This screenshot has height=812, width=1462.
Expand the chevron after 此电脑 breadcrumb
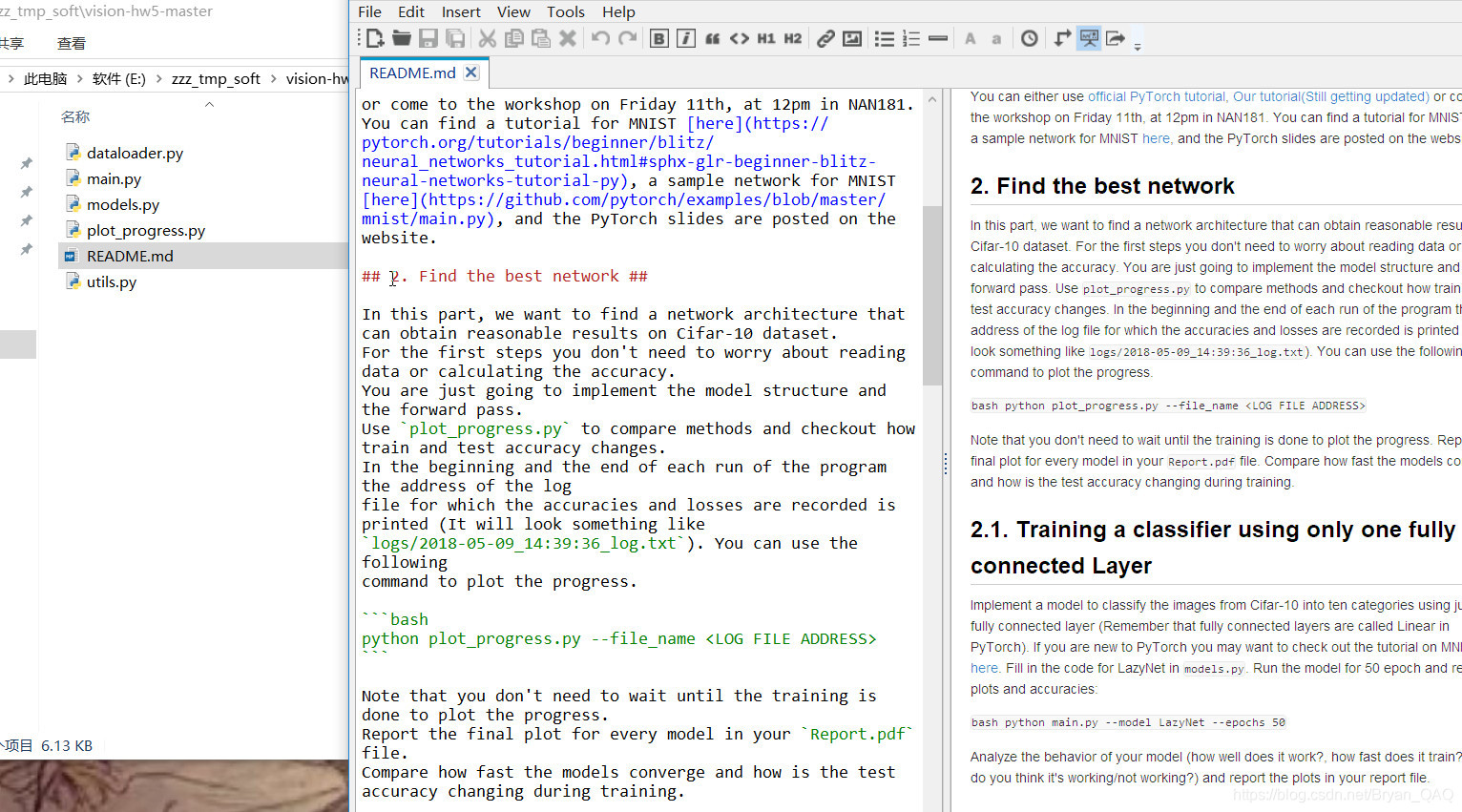80,78
